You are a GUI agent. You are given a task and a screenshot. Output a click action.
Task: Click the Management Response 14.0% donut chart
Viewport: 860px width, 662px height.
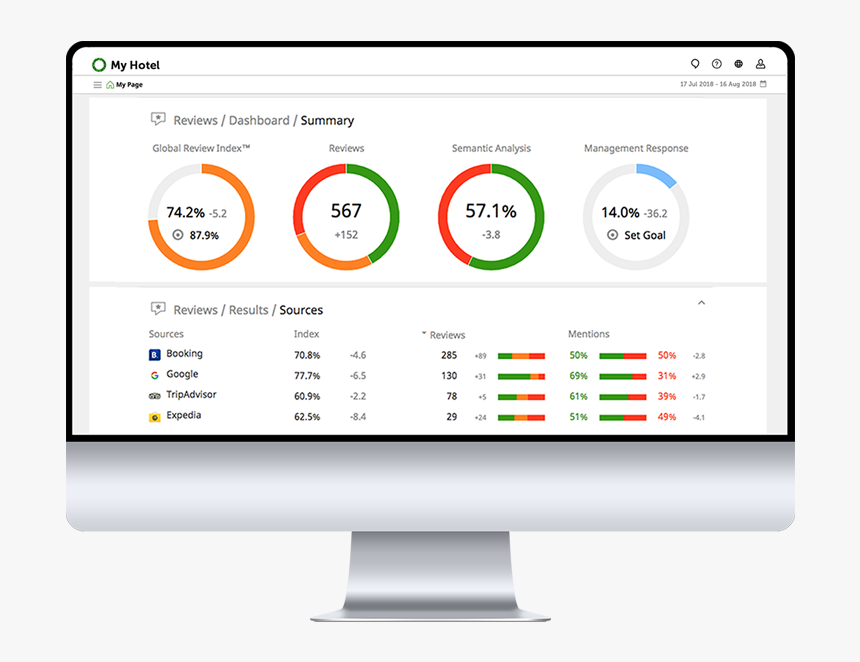pos(636,217)
